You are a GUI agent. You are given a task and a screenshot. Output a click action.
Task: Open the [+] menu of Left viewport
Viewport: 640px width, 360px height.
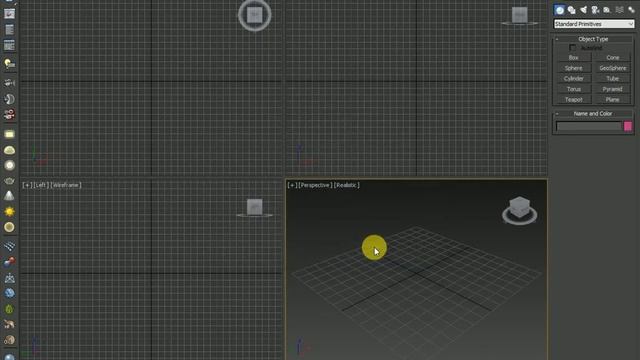tap(27, 185)
